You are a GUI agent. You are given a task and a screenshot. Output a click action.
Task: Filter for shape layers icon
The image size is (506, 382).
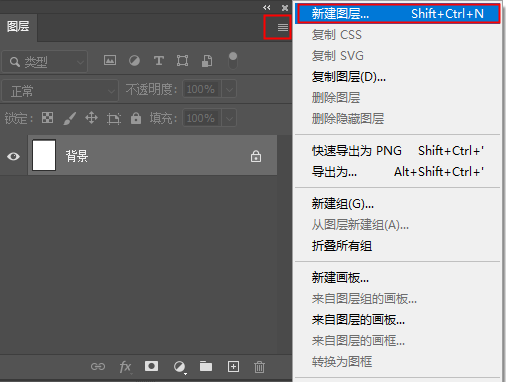click(x=182, y=61)
